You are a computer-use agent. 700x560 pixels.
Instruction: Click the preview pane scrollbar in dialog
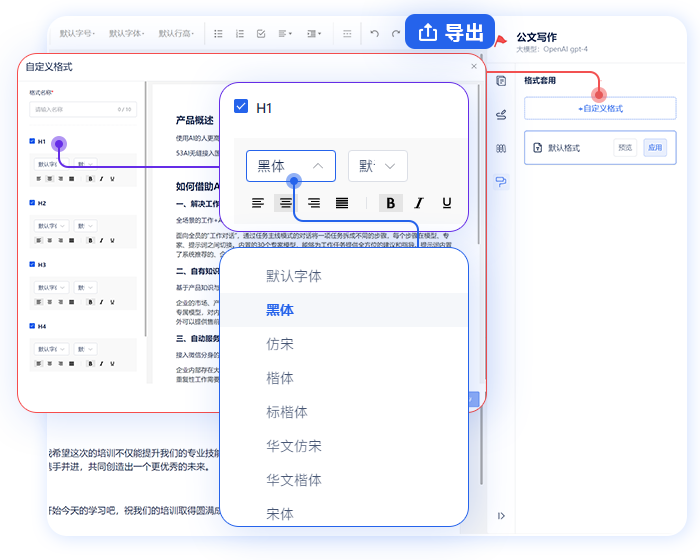click(479, 164)
